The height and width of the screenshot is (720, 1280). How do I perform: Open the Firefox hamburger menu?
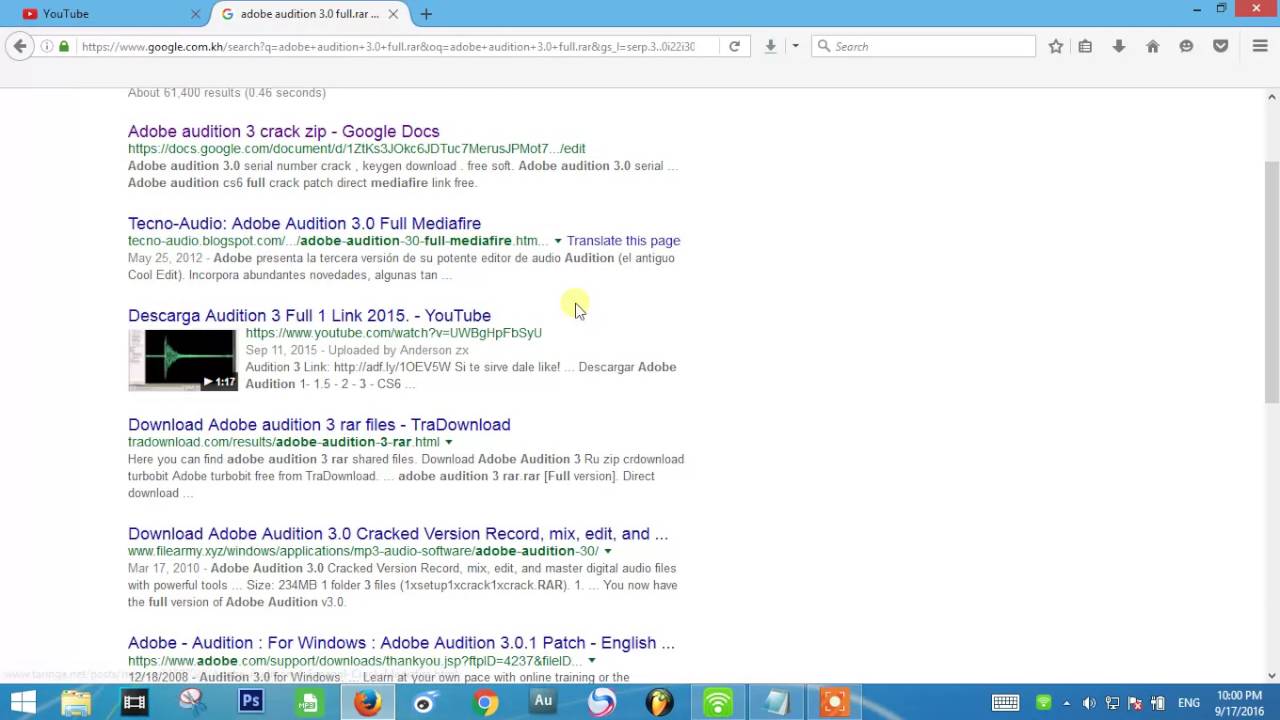pos(1260,46)
